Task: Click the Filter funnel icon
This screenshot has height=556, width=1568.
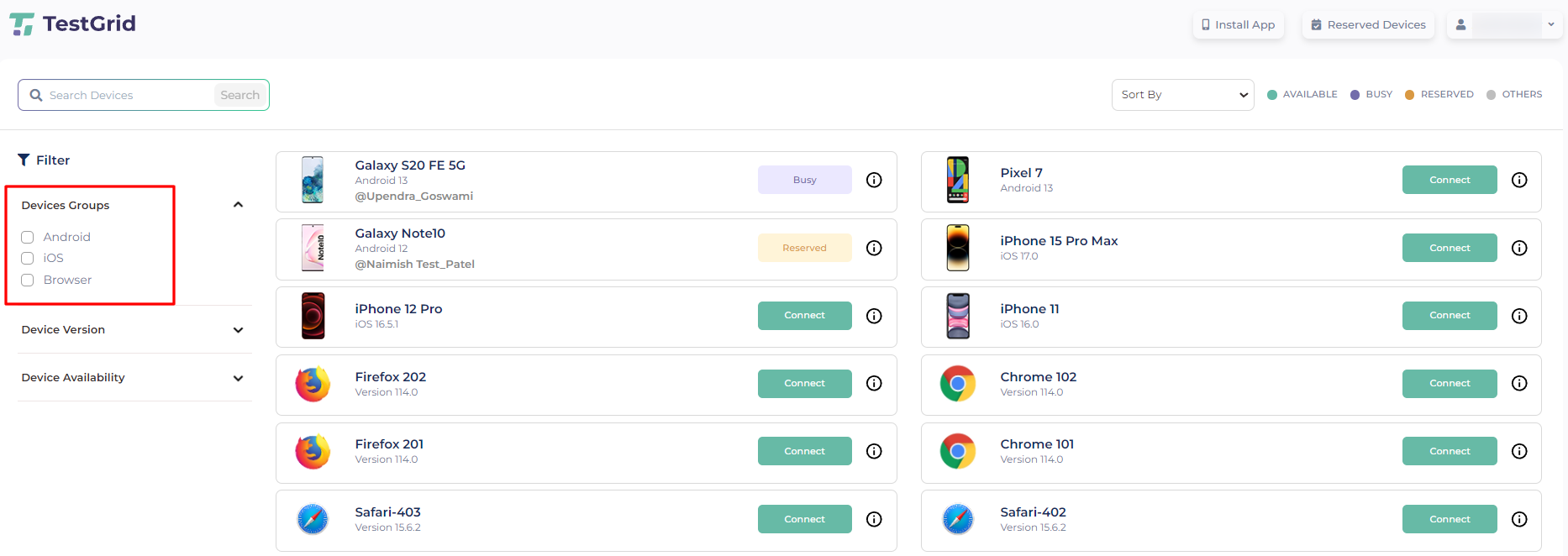Action: (24, 160)
